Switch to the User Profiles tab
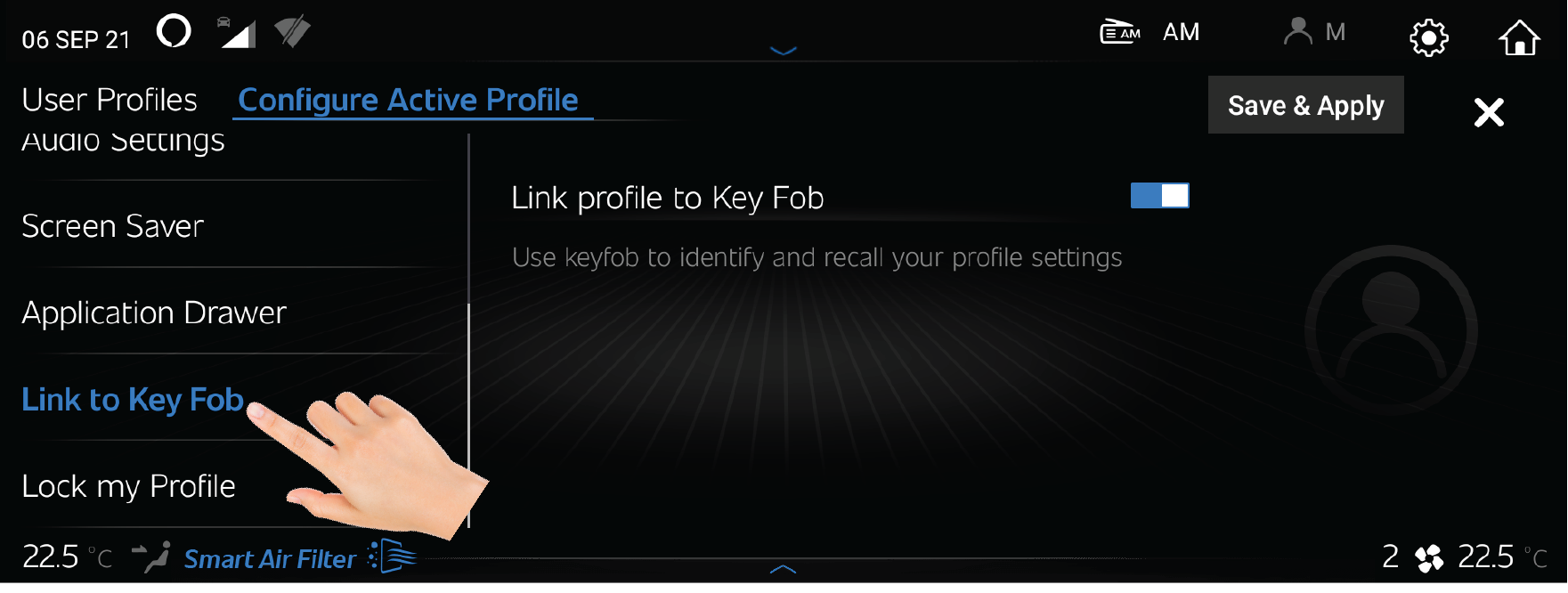The height and width of the screenshot is (593, 1568). (x=110, y=100)
